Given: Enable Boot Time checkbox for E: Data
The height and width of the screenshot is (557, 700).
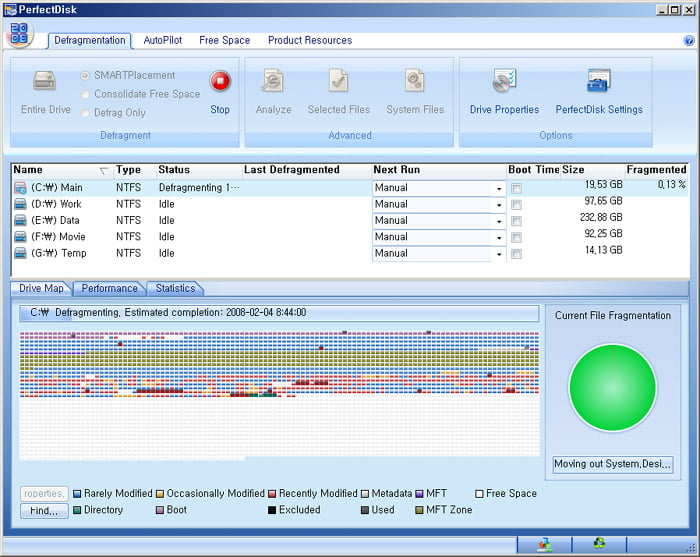Looking at the screenshot, I should click(516, 221).
